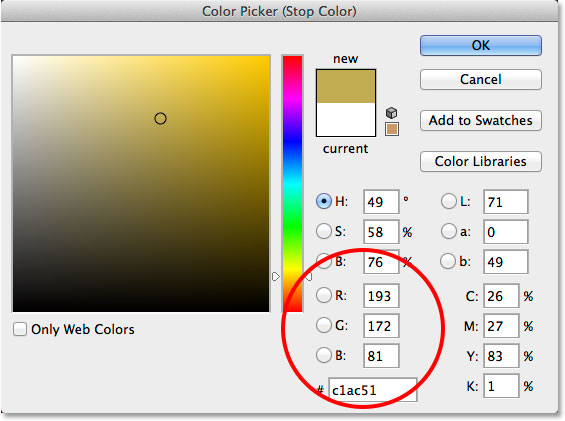Click the H value field showing 49
565x421 pixels.
click(381, 202)
